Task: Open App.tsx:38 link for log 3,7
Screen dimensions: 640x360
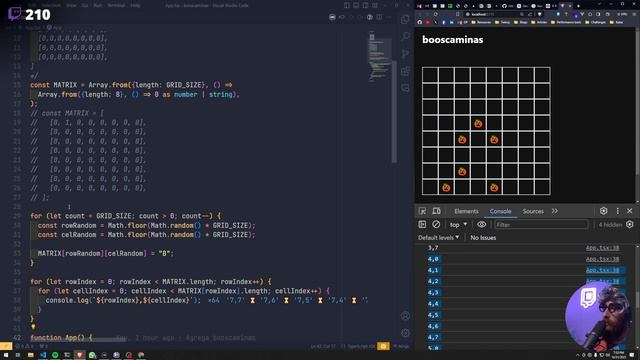Action: (x=602, y=248)
